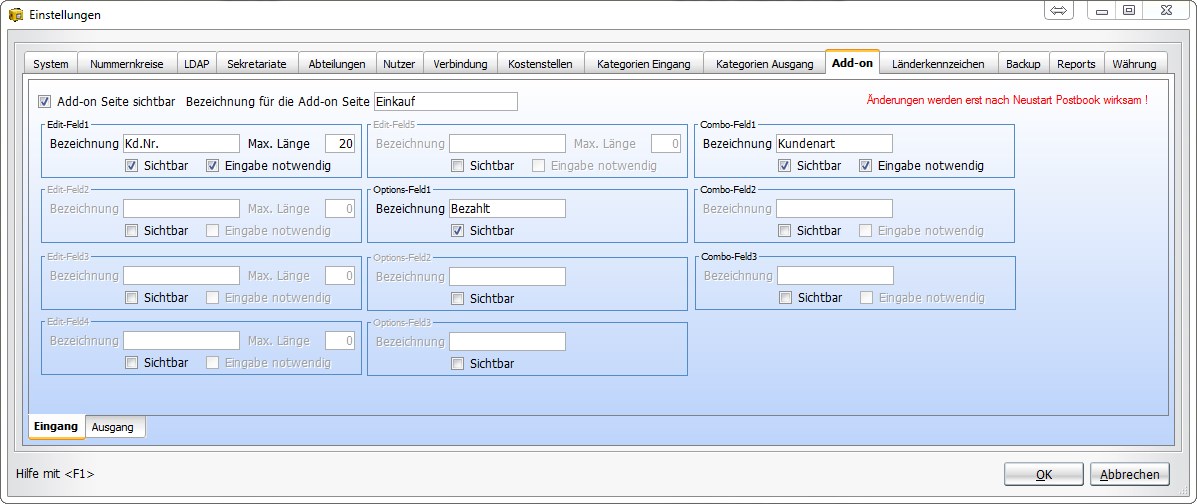Click the OK button
1197x504 pixels.
pyautogui.click(x=1044, y=474)
